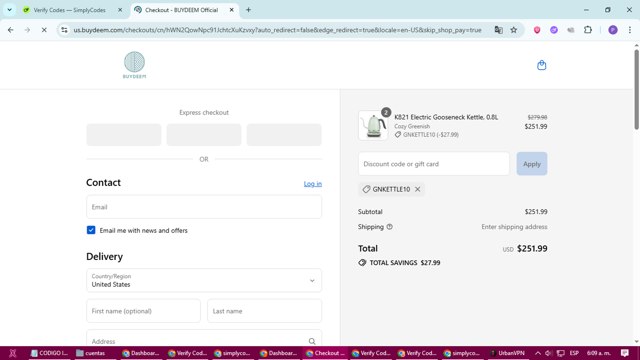Go back to the previous page
This screenshot has height=360, width=640.
pos(11,30)
